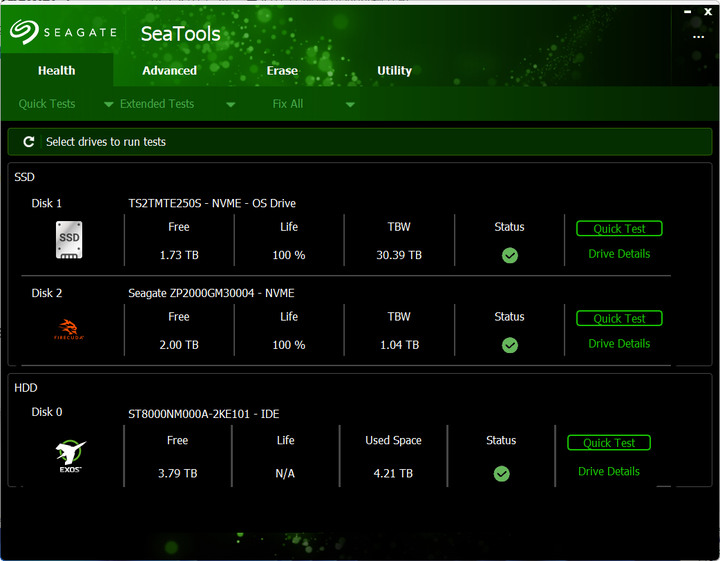This screenshot has width=720, height=561.
Task: Expand the Fix All dropdown arrow
Action: click(x=350, y=105)
